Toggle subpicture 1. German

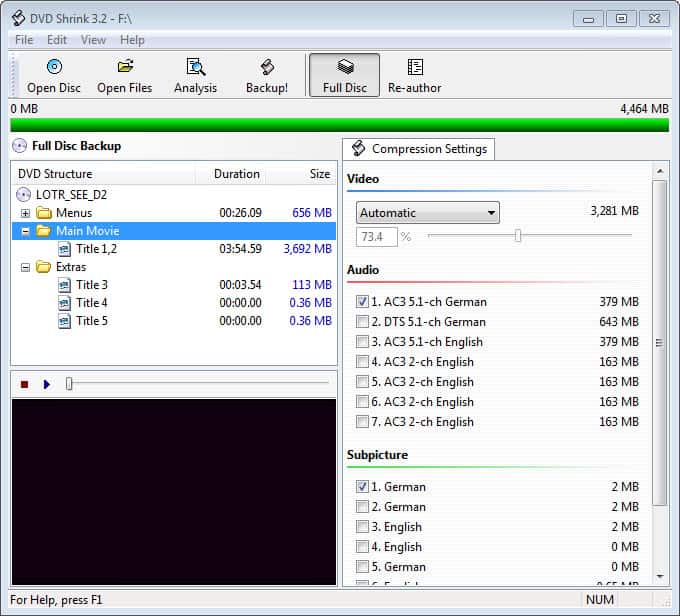tap(362, 486)
